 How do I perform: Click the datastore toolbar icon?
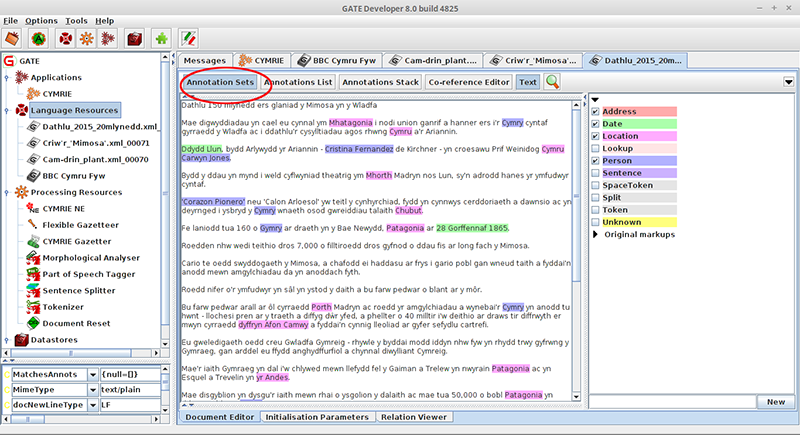click(135, 38)
